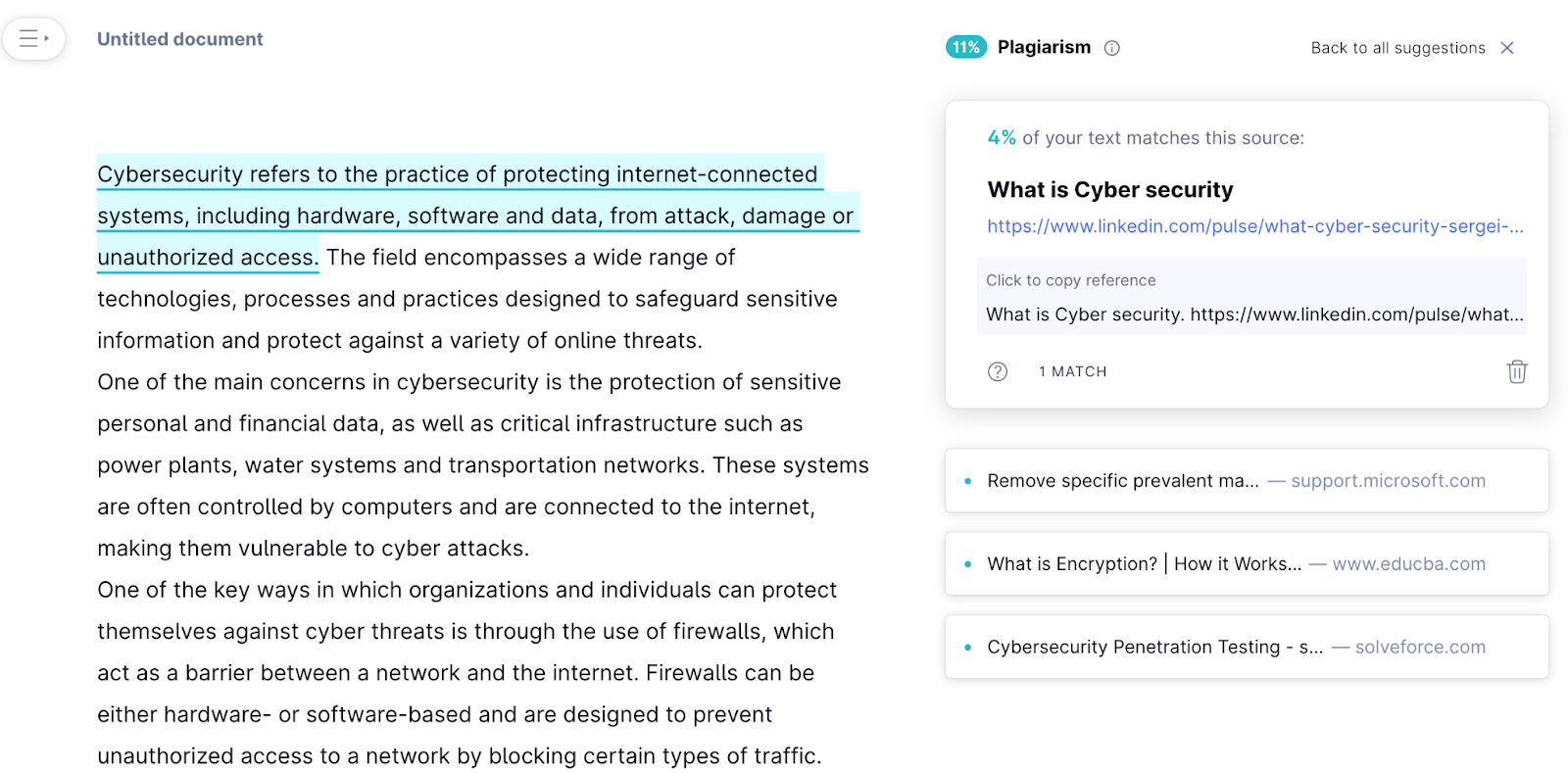Open the LinkedIn source URL link

coord(1254,226)
